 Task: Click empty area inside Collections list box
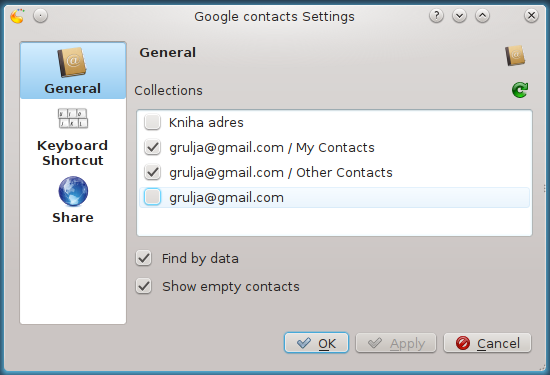pyautogui.click(x=334, y=222)
